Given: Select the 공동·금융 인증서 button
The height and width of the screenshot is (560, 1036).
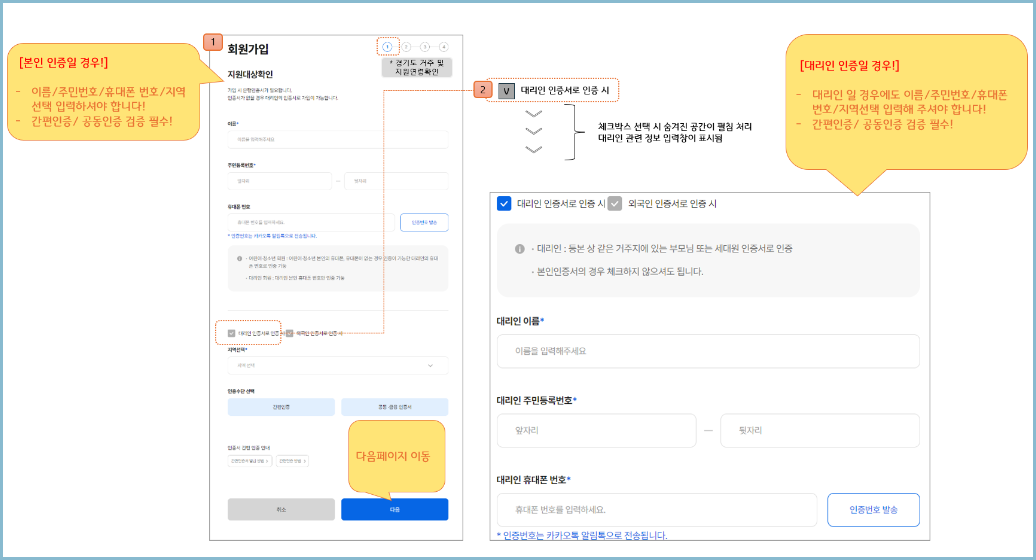Looking at the screenshot, I should (394, 407).
